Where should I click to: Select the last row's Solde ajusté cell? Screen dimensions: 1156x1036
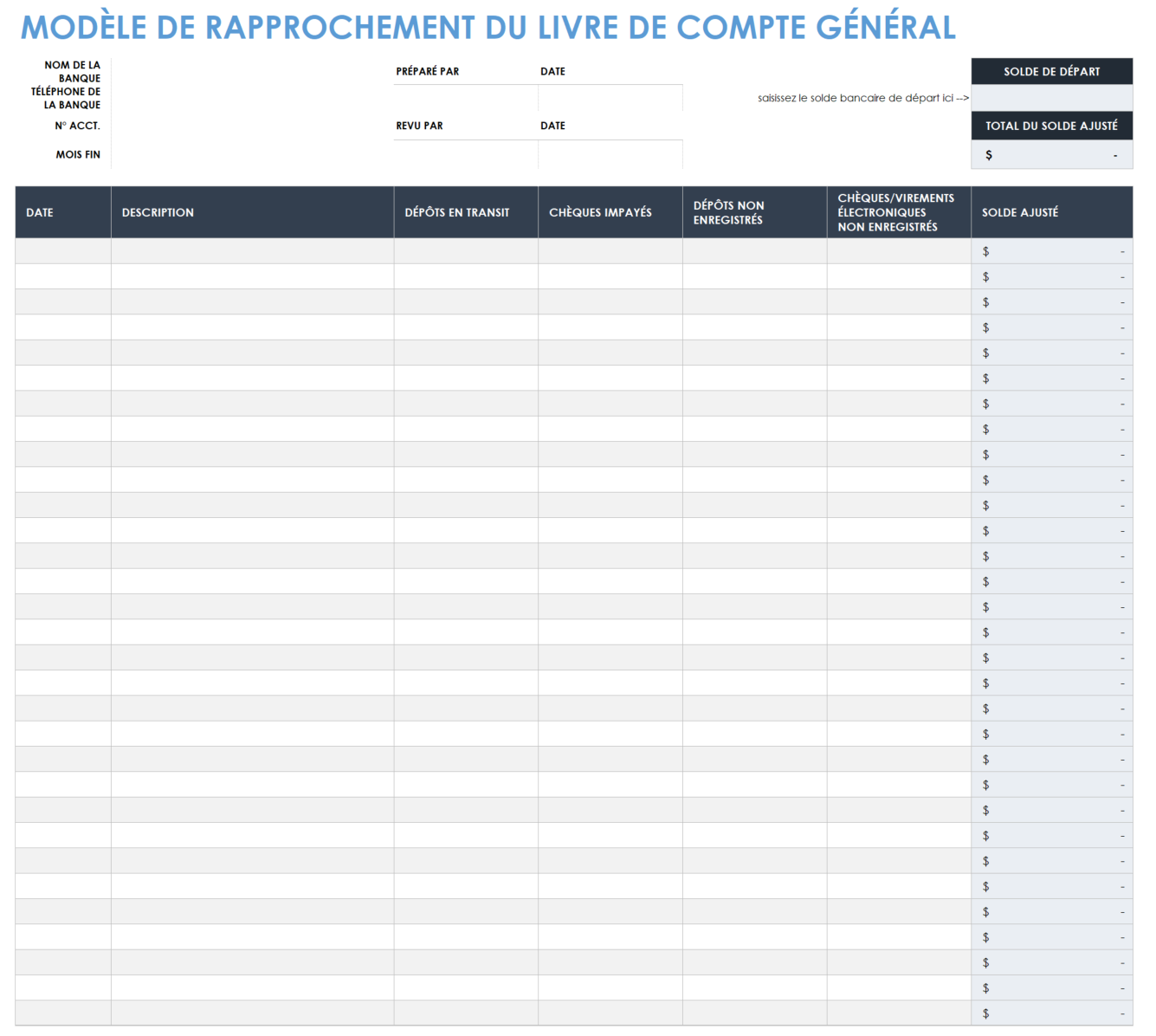(x=1051, y=1013)
